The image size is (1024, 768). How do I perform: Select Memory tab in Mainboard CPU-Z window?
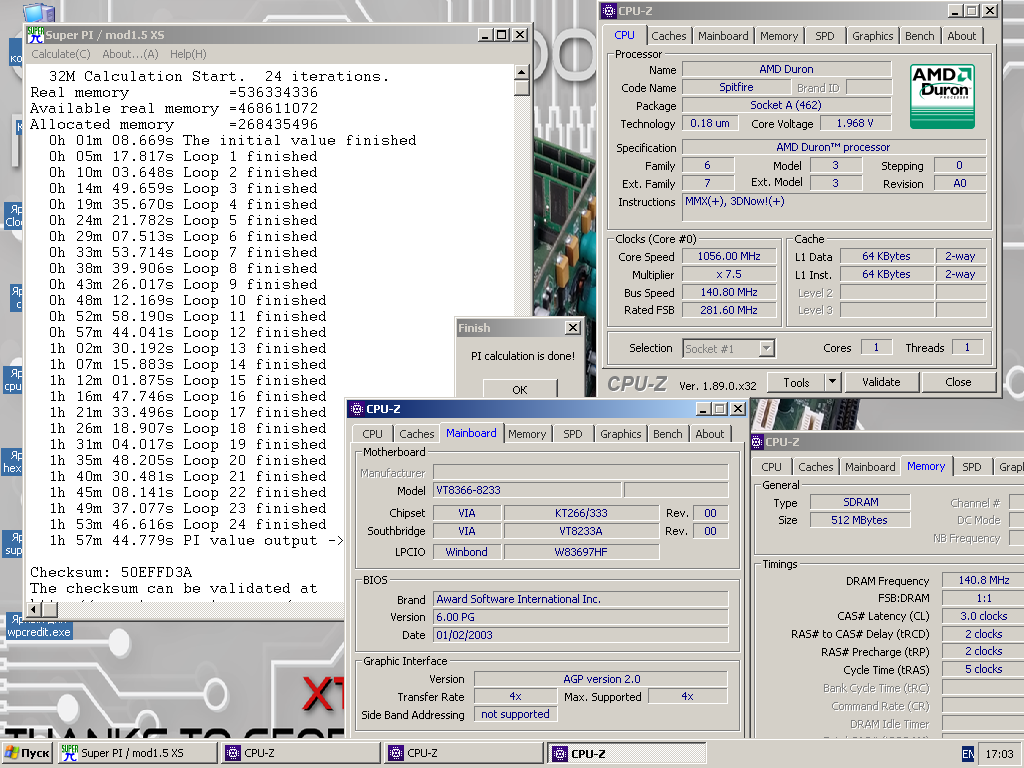[527, 434]
